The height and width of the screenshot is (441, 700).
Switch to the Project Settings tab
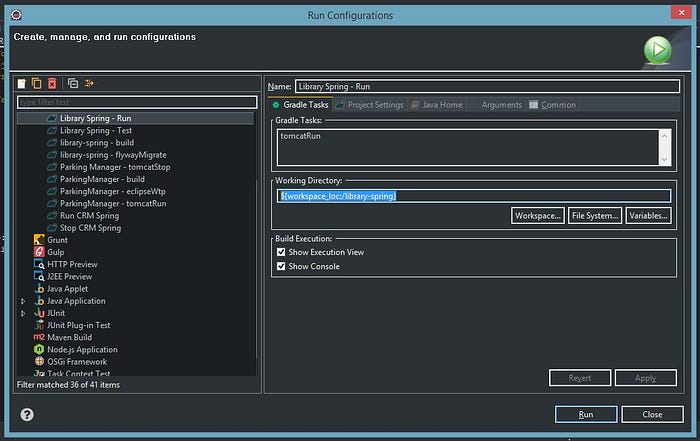pos(369,105)
